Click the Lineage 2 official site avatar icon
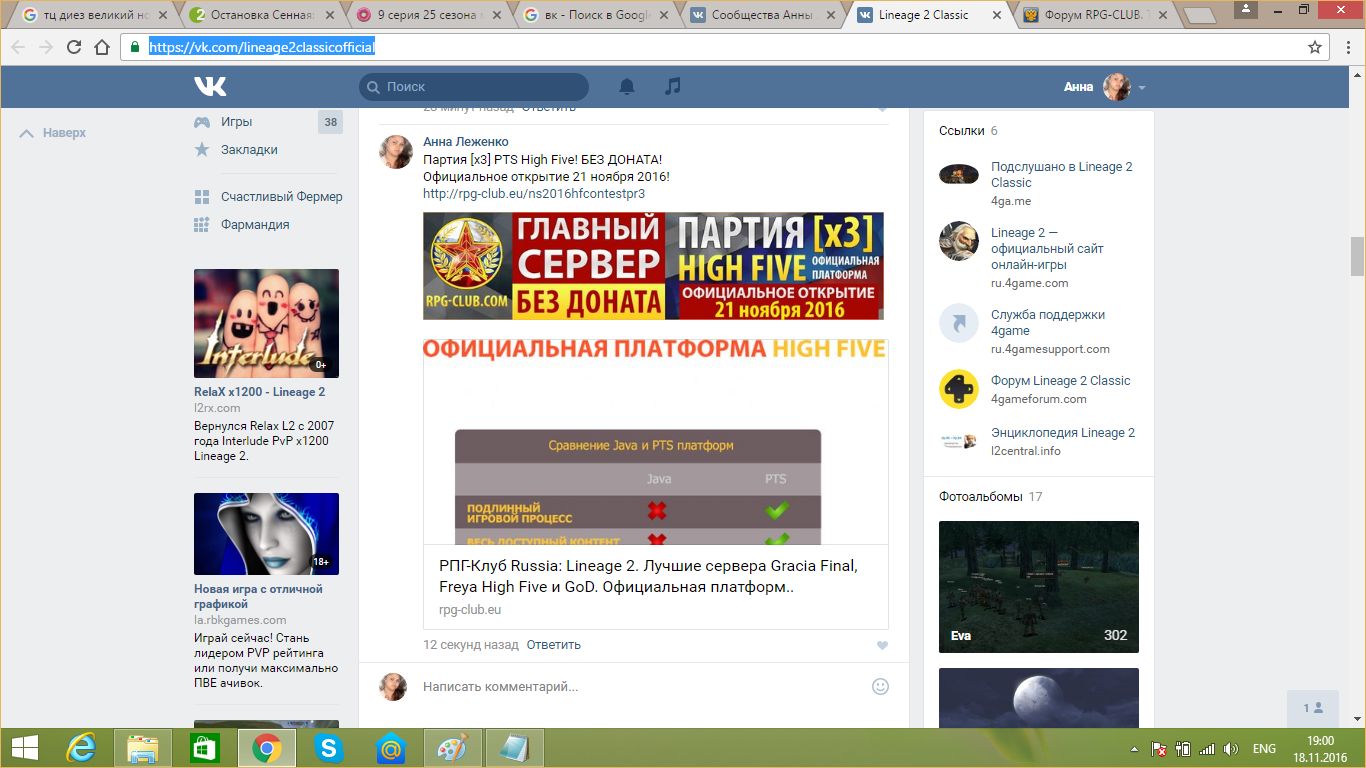The image size is (1366, 768). tap(959, 241)
